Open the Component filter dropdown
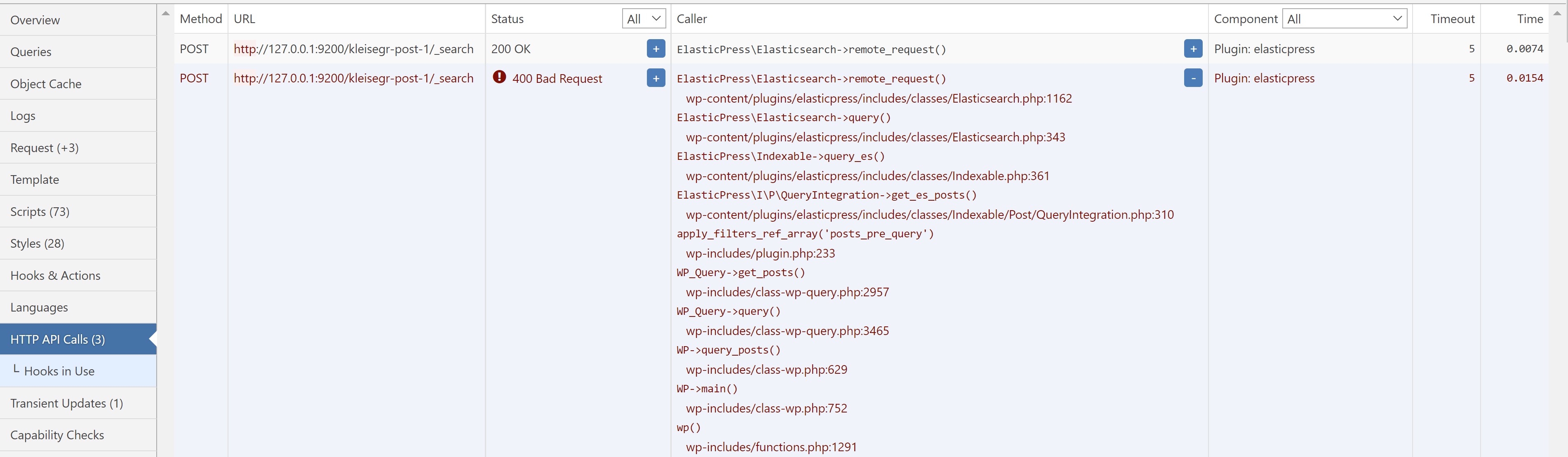Viewport: 1568px width, 457px height. [x=1345, y=18]
